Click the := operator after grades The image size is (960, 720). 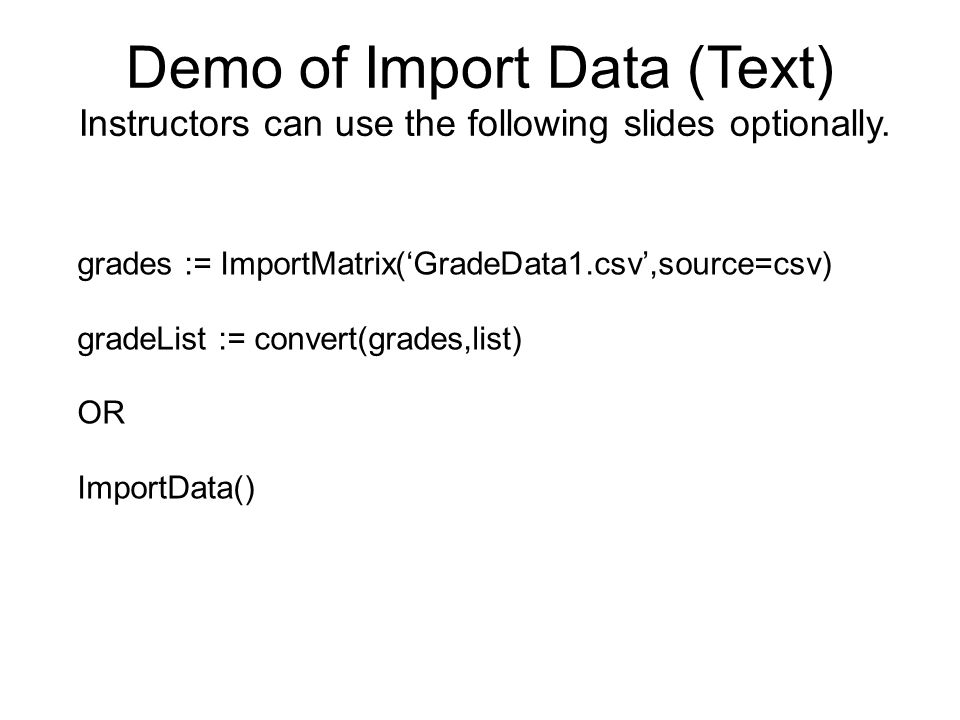point(198,264)
